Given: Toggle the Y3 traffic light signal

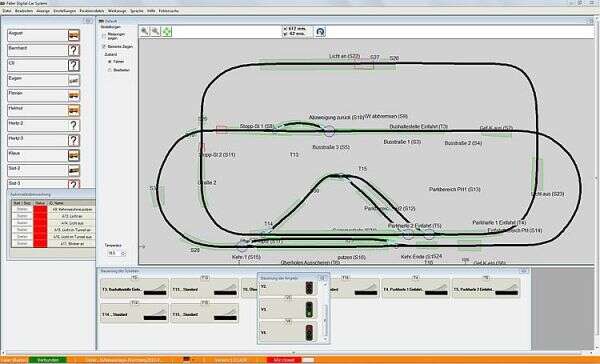Looking at the screenshot, I should click(x=309, y=309).
